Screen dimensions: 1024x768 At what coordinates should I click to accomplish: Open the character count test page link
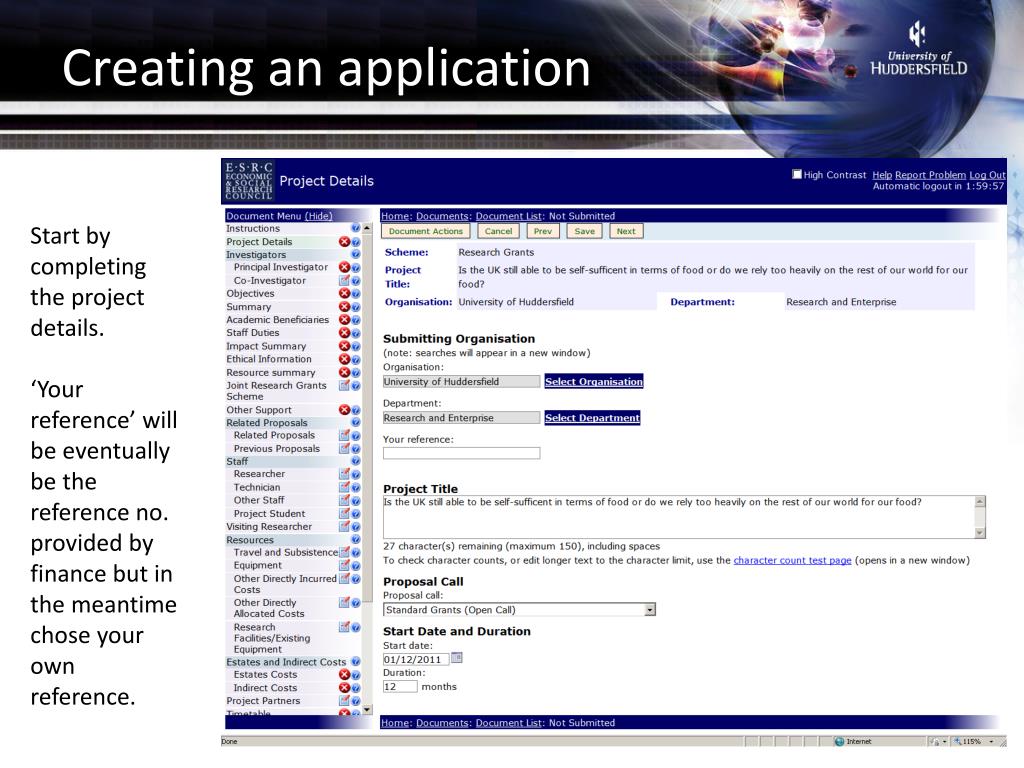pos(792,560)
